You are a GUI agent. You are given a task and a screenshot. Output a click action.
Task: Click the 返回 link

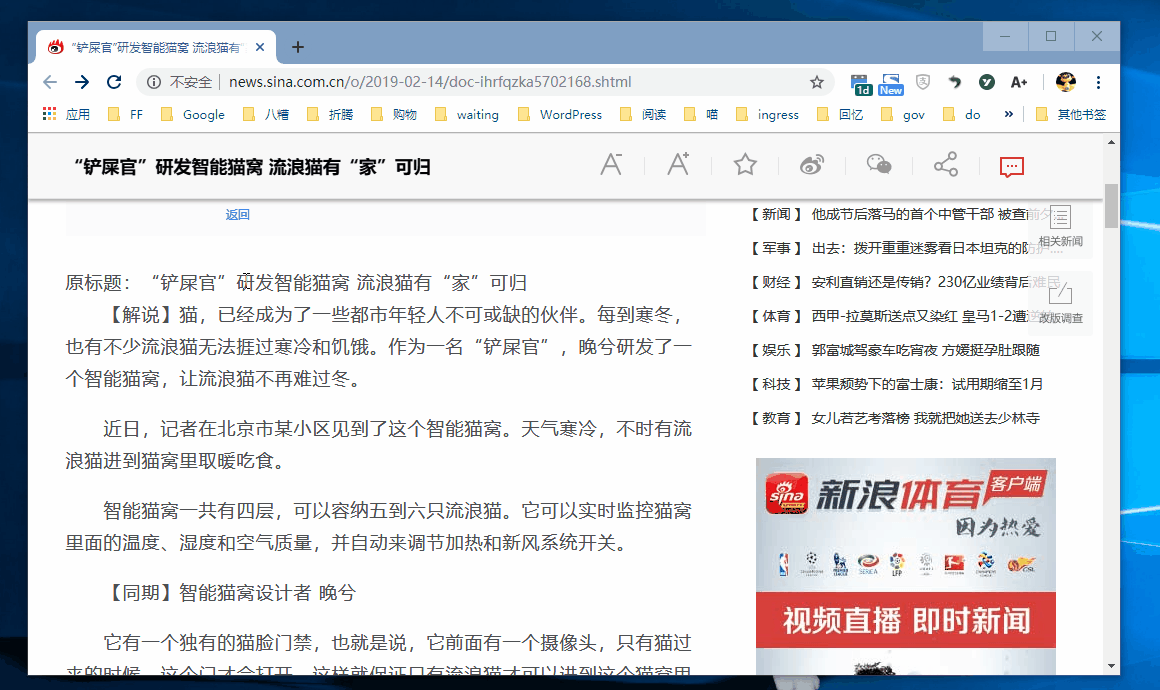(237, 215)
